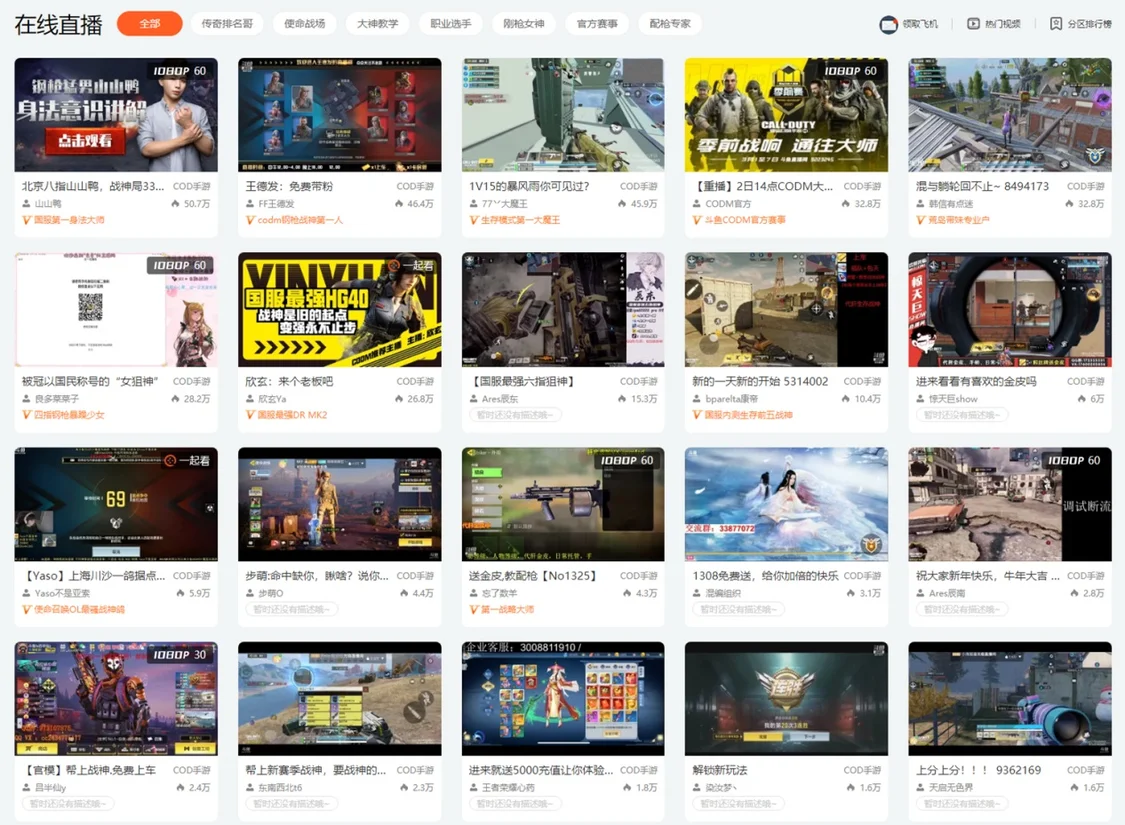Open the 使命战场 category tab
1125x825 pixels.
click(x=304, y=24)
